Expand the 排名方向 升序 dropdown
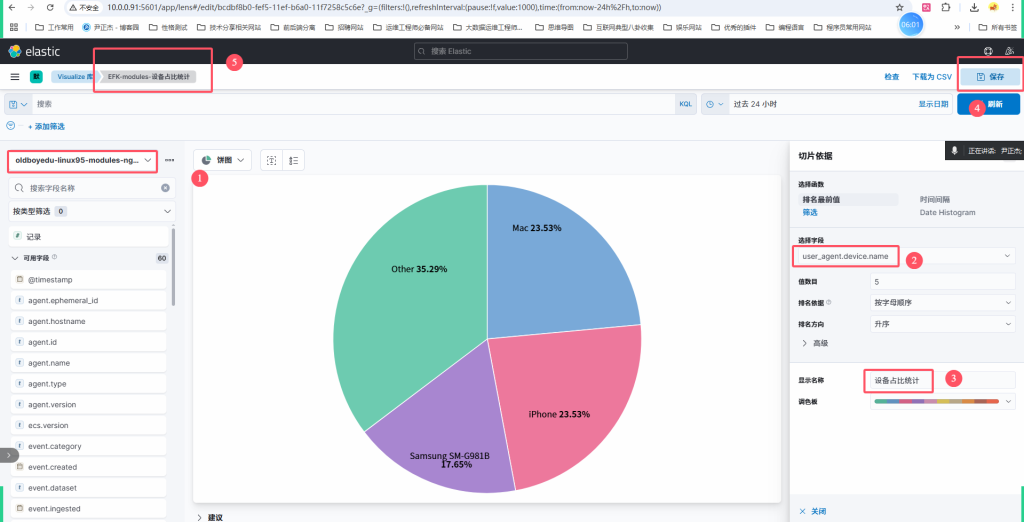Viewport: 1024px width, 522px height. click(x=942, y=322)
